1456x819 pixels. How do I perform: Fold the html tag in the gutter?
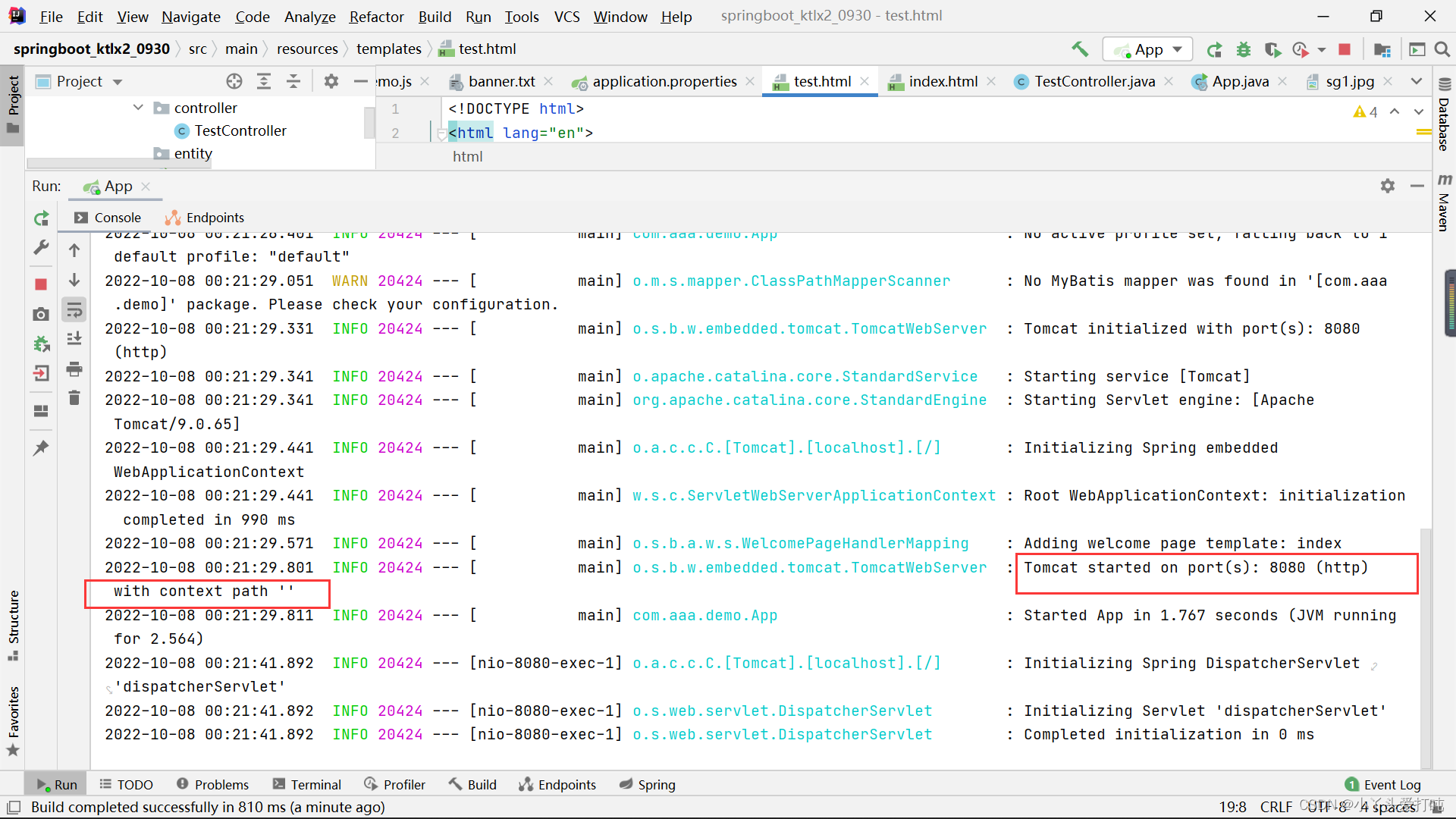pos(441,134)
